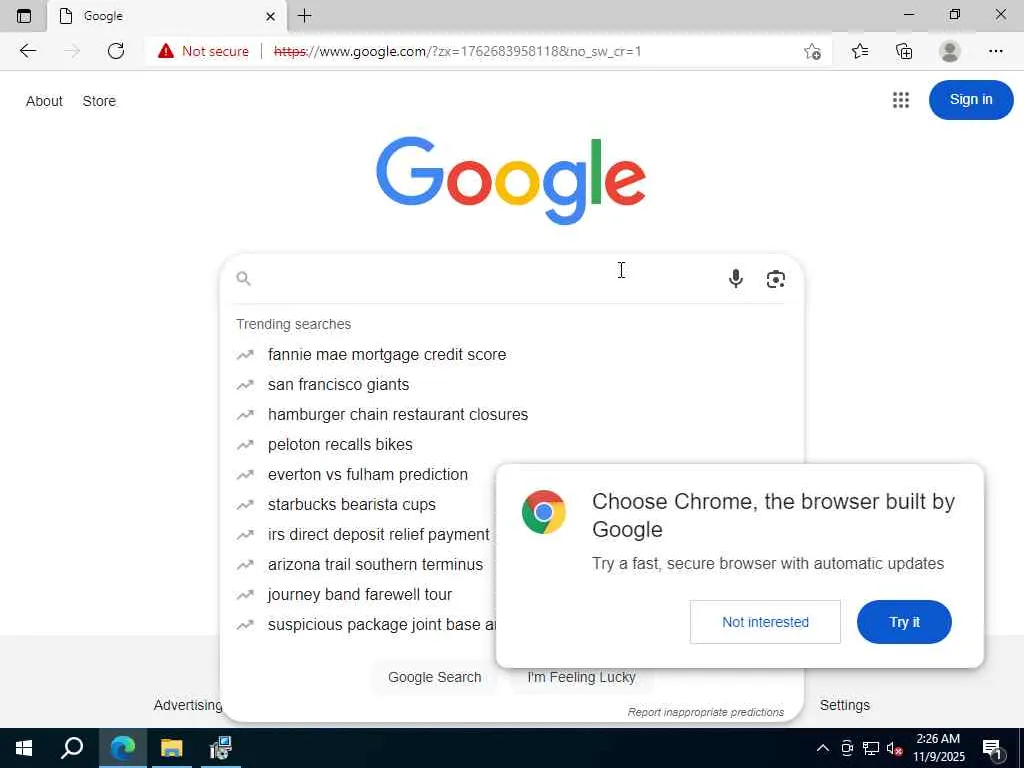Click Try it on Chrome promo
Image resolution: width=1024 pixels, height=768 pixels.
pos(904,622)
